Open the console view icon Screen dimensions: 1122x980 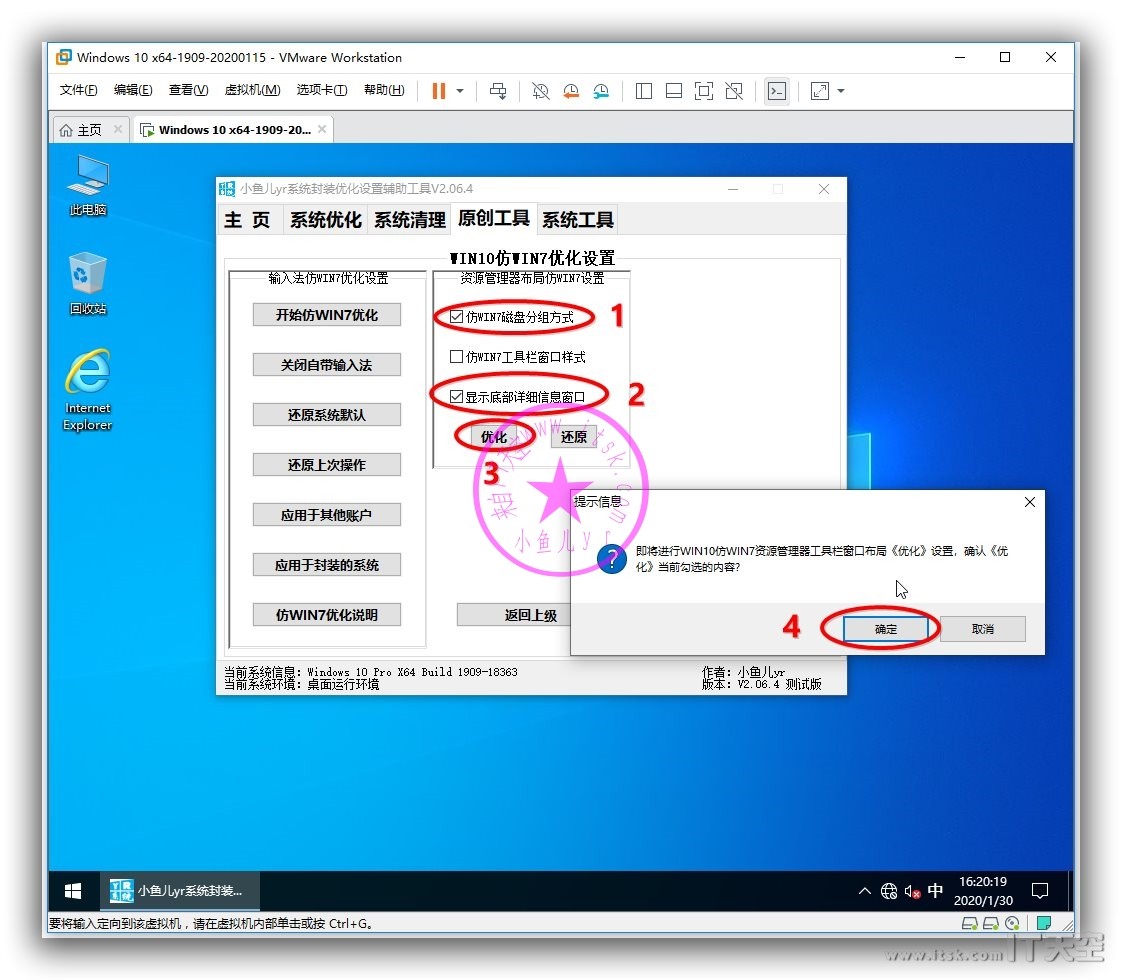click(x=777, y=91)
